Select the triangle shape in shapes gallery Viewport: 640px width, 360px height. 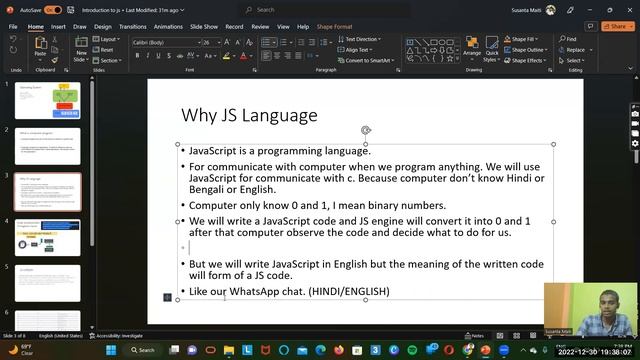click(x=410, y=51)
